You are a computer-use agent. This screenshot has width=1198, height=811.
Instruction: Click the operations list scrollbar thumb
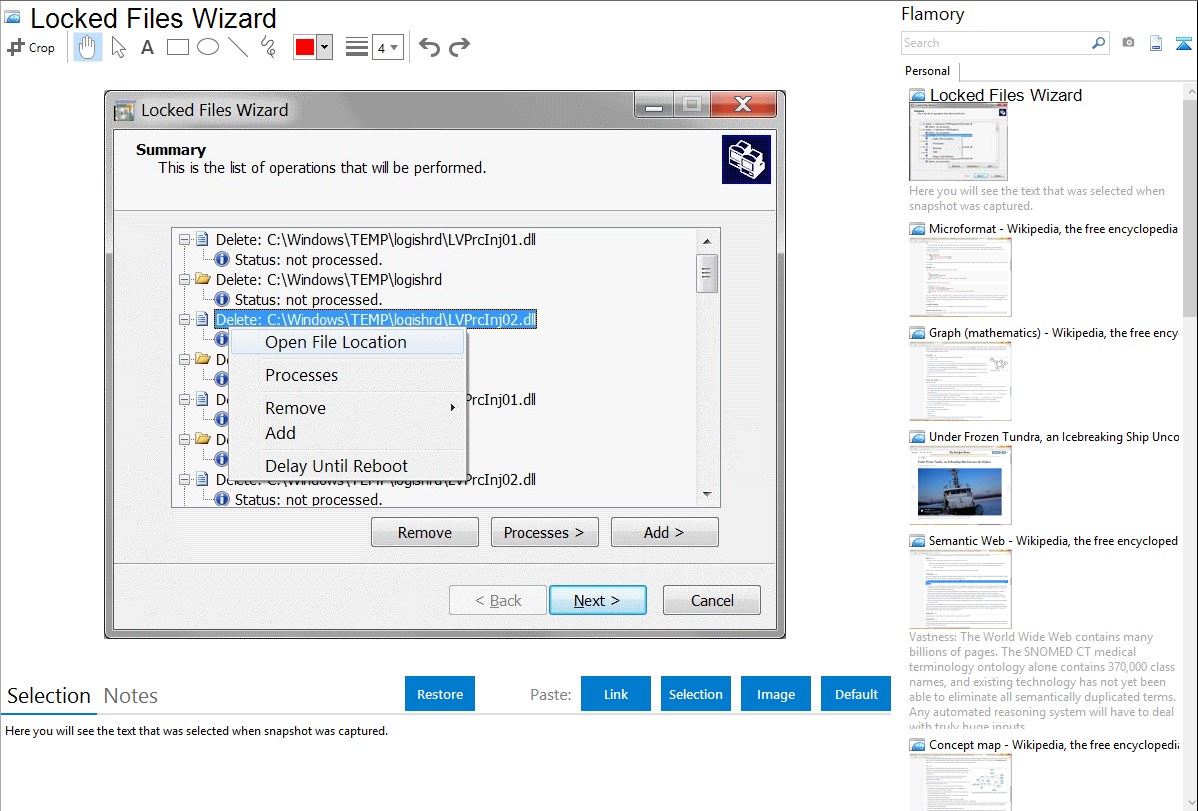point(707,274)
